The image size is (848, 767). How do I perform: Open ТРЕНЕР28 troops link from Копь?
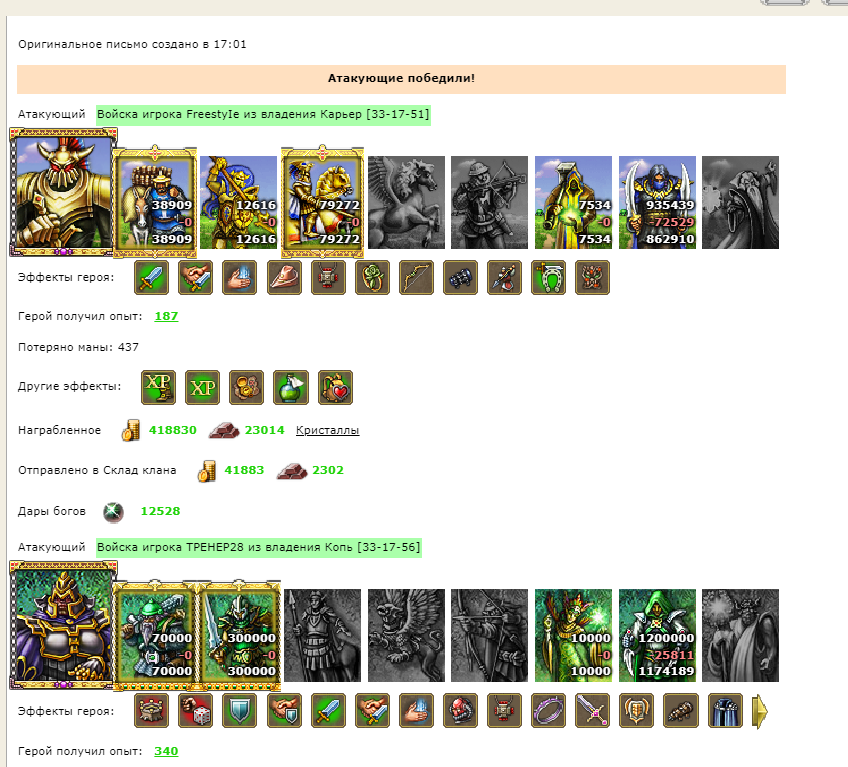coord(259,547)
